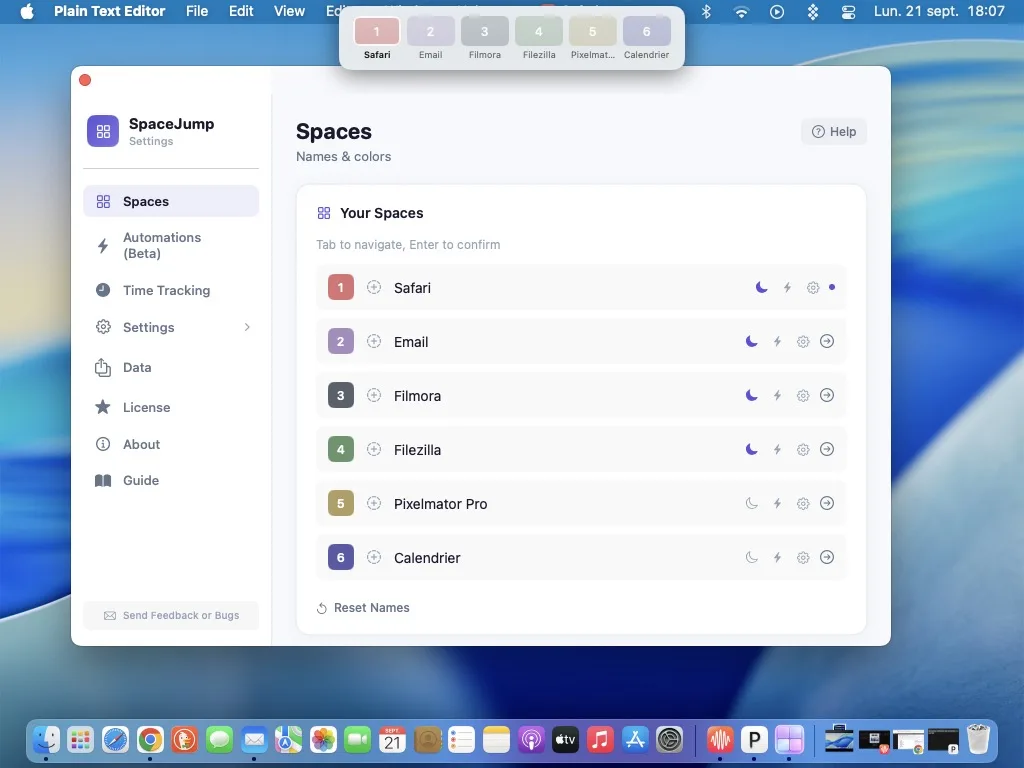The height and width of the screenshot is (768, 1024).
Task: Switch to Calendrier in the space switcher overlay
Action: coord(647,38)
